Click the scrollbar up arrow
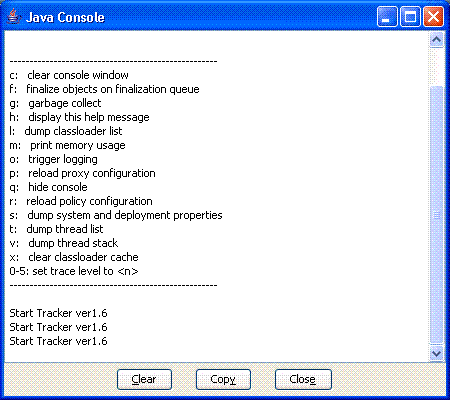This screenshot has width=450, height=400. click(x=436, y=40)
